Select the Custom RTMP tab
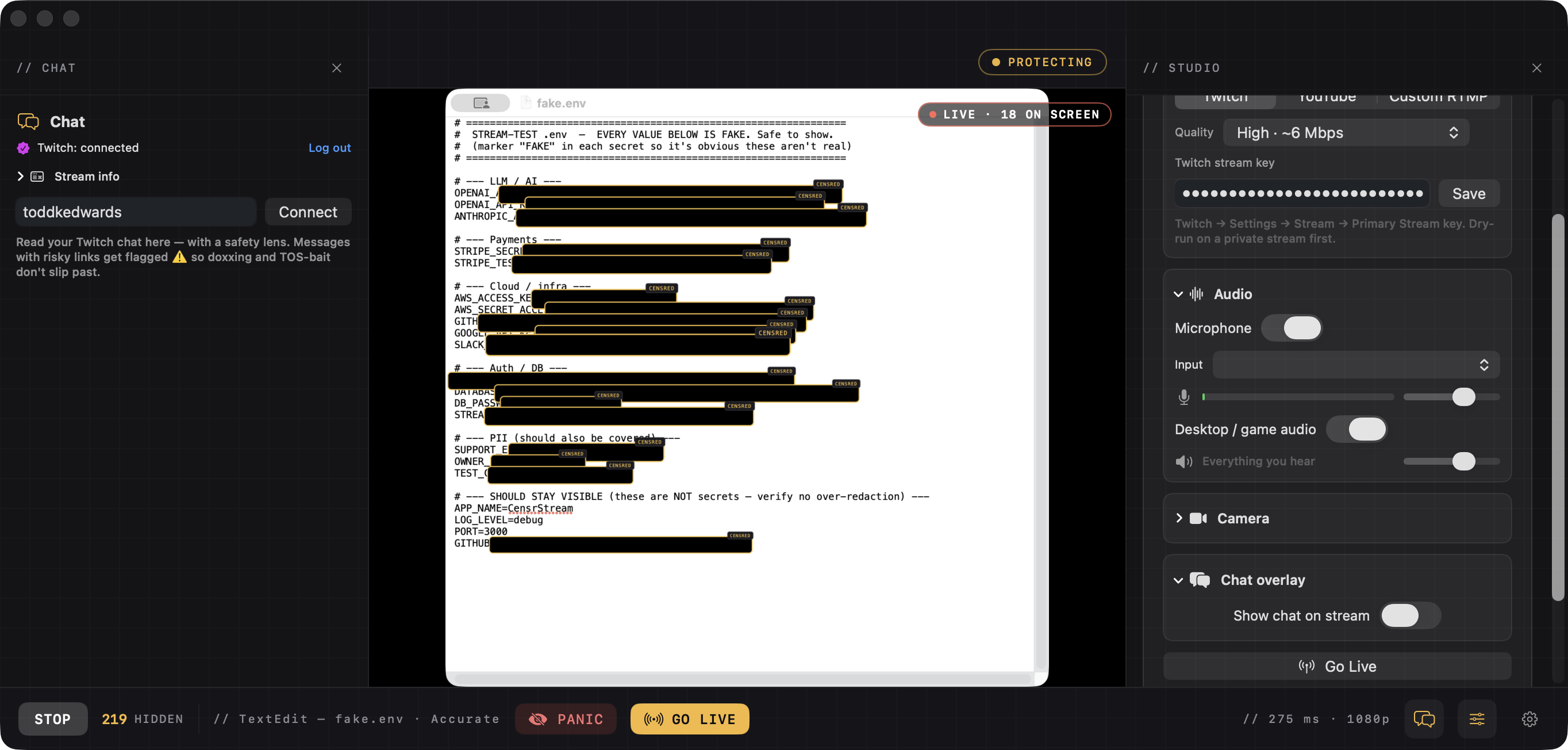The width and height of the screenshot is (1568, 750). (x=1438, y=101)
